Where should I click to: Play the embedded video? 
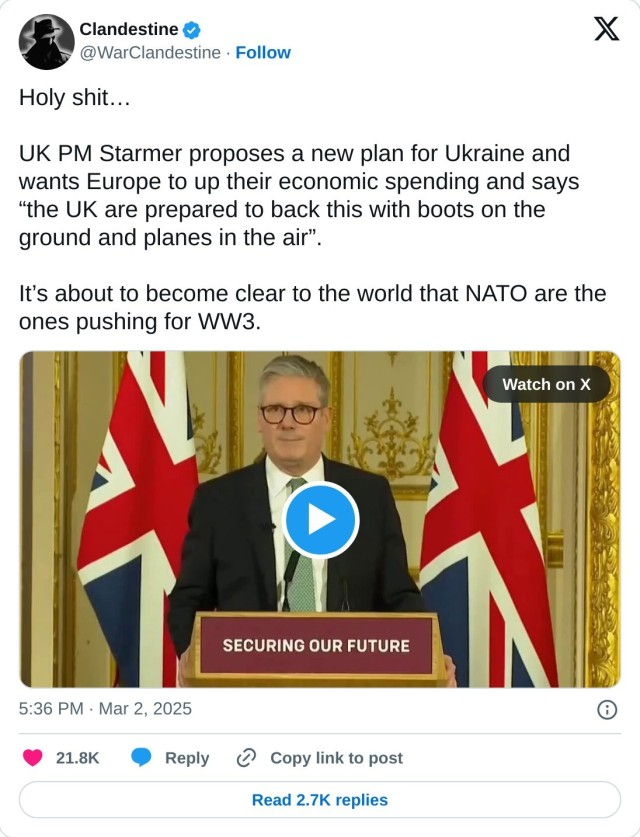(320, 520)
